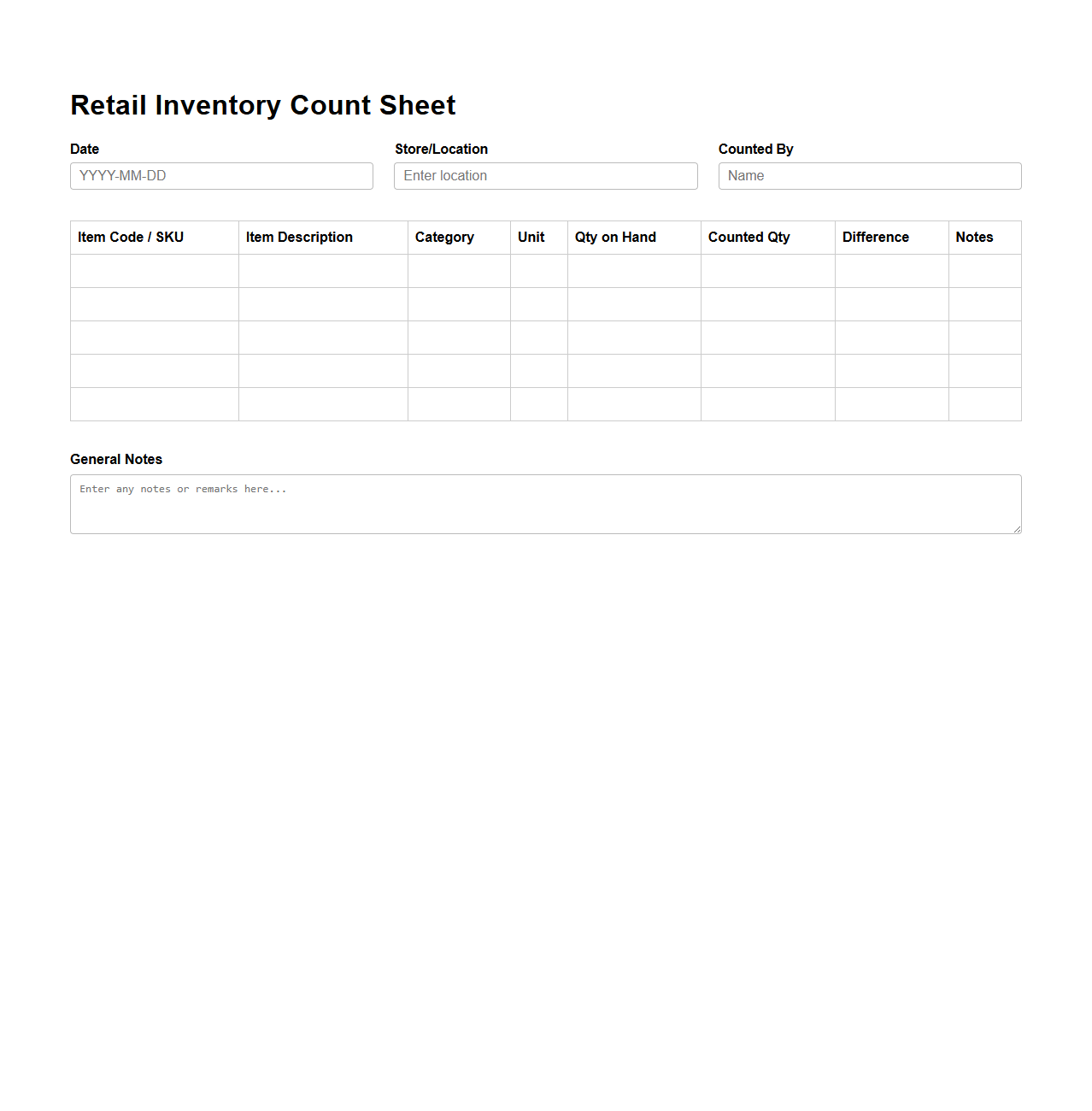Click the first row's Item Code cell
The width and height of the screenshot is (1092, 1111).
coord(154,270)
